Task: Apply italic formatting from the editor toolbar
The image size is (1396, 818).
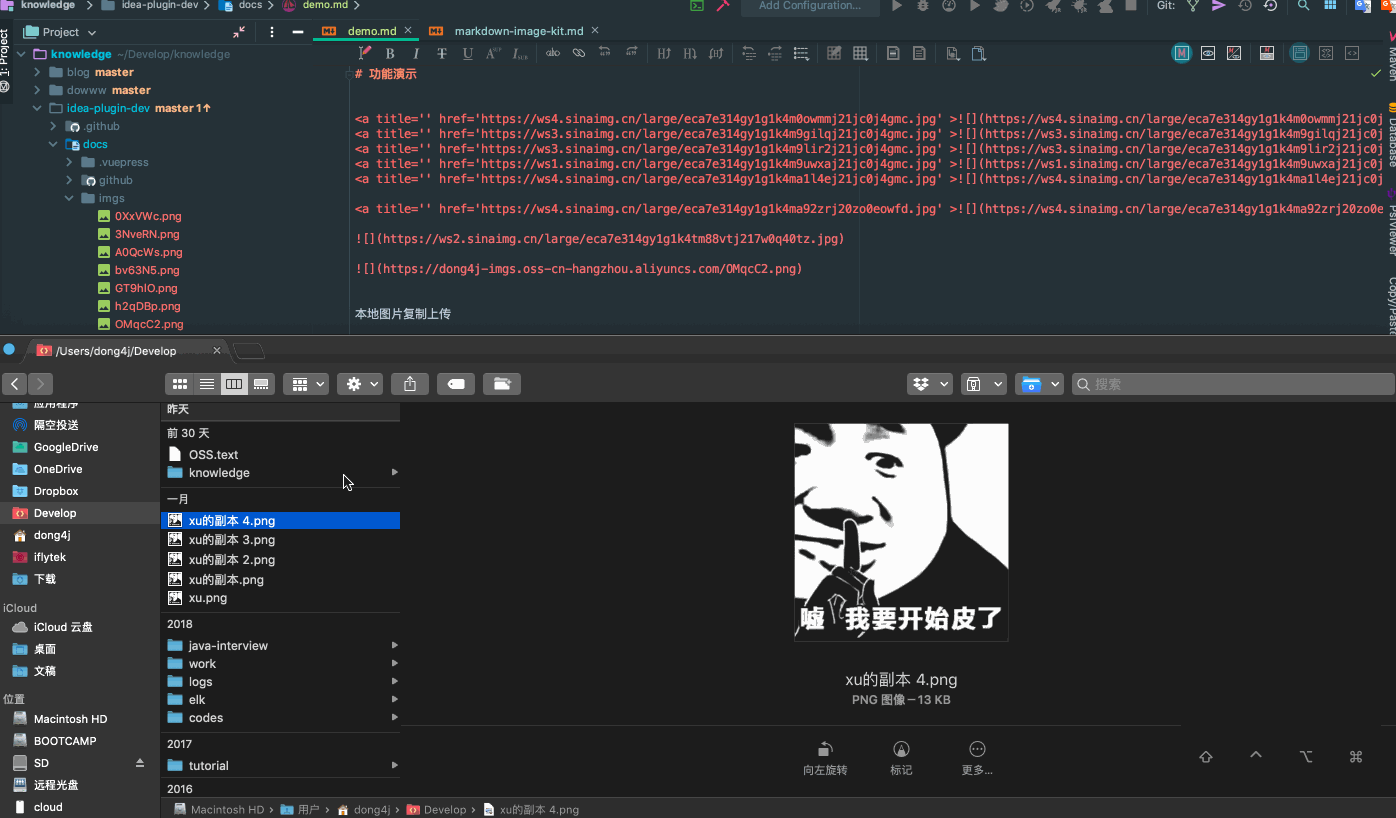Action: [415, 53]
